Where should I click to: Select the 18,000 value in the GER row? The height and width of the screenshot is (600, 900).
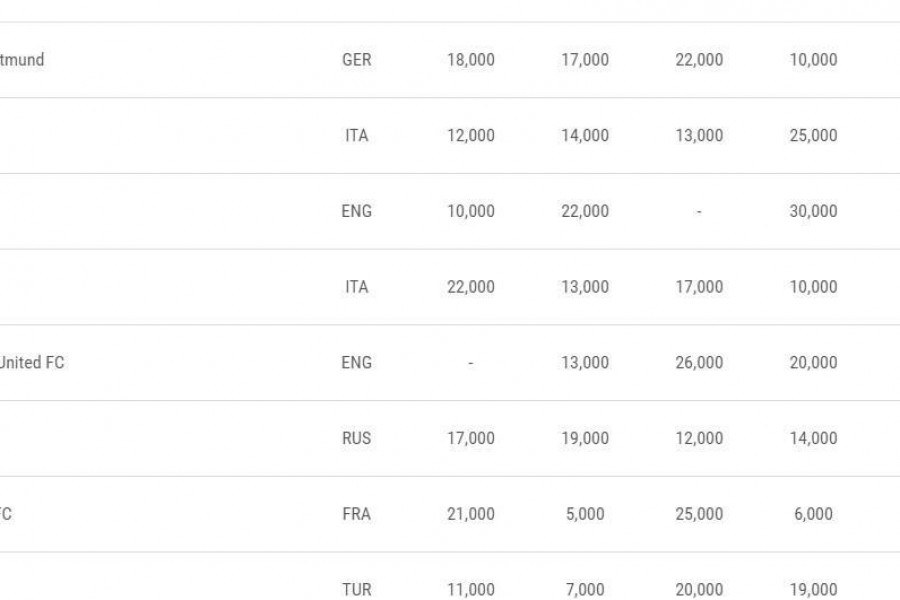click(x=471, y=60)
